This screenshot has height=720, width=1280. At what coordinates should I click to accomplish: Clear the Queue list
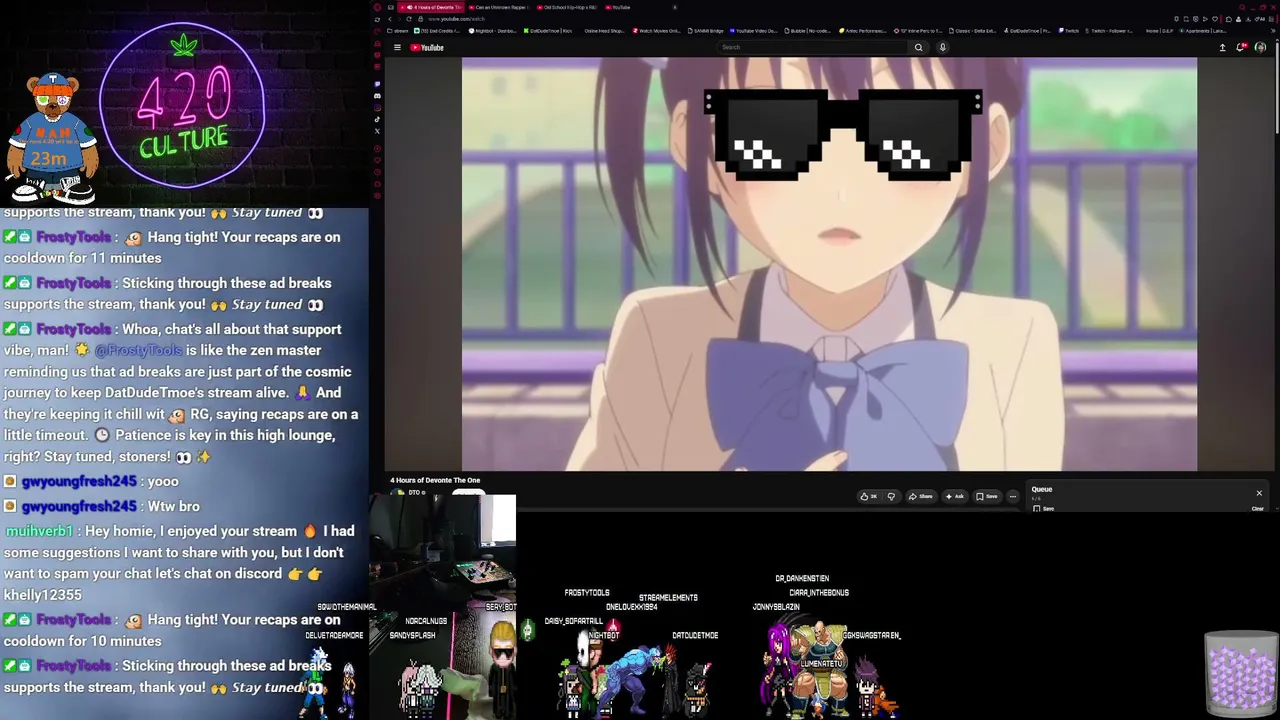pyautogui.click(x=1258, y=509)
